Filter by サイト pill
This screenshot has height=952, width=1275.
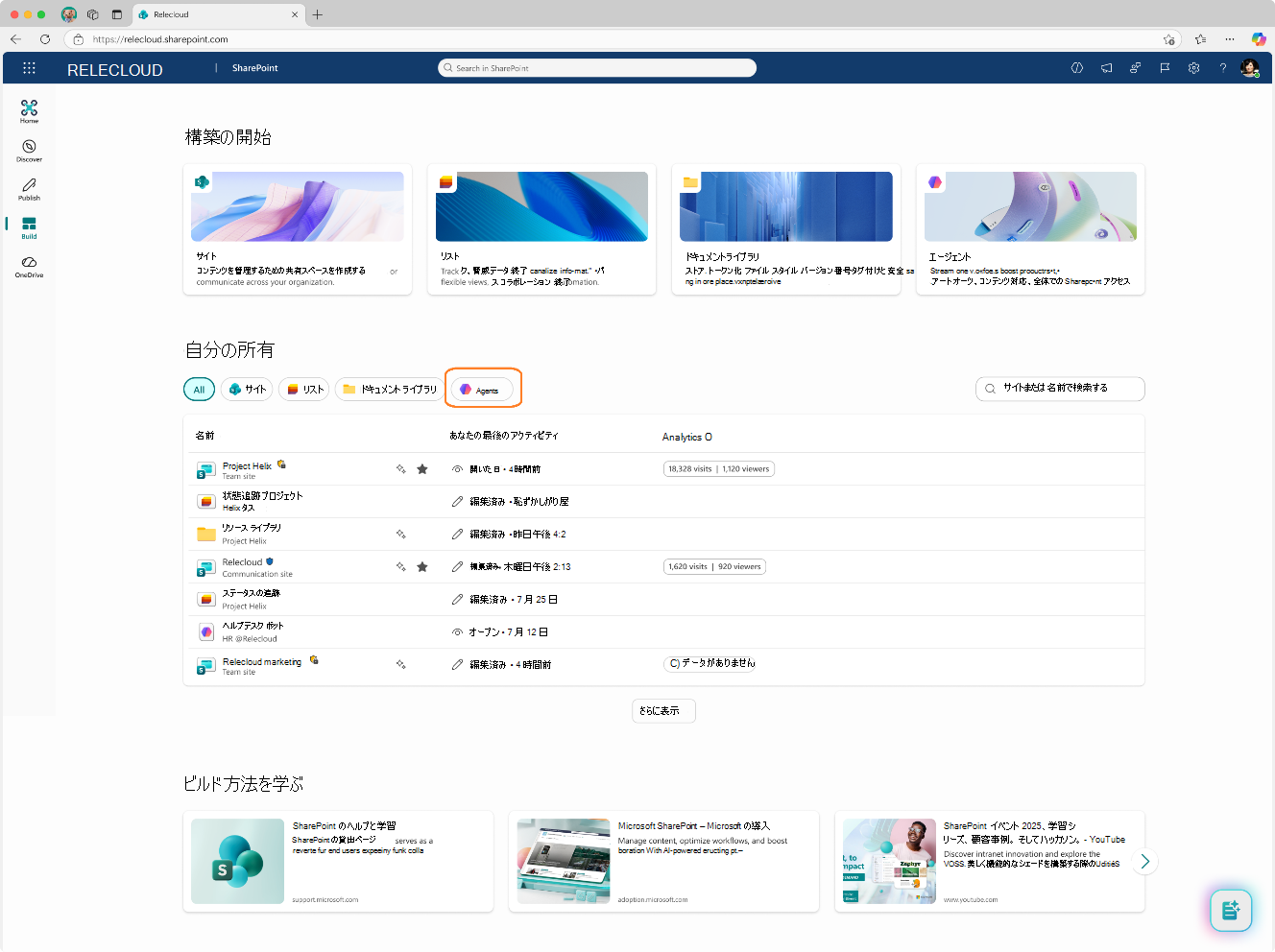247,390
